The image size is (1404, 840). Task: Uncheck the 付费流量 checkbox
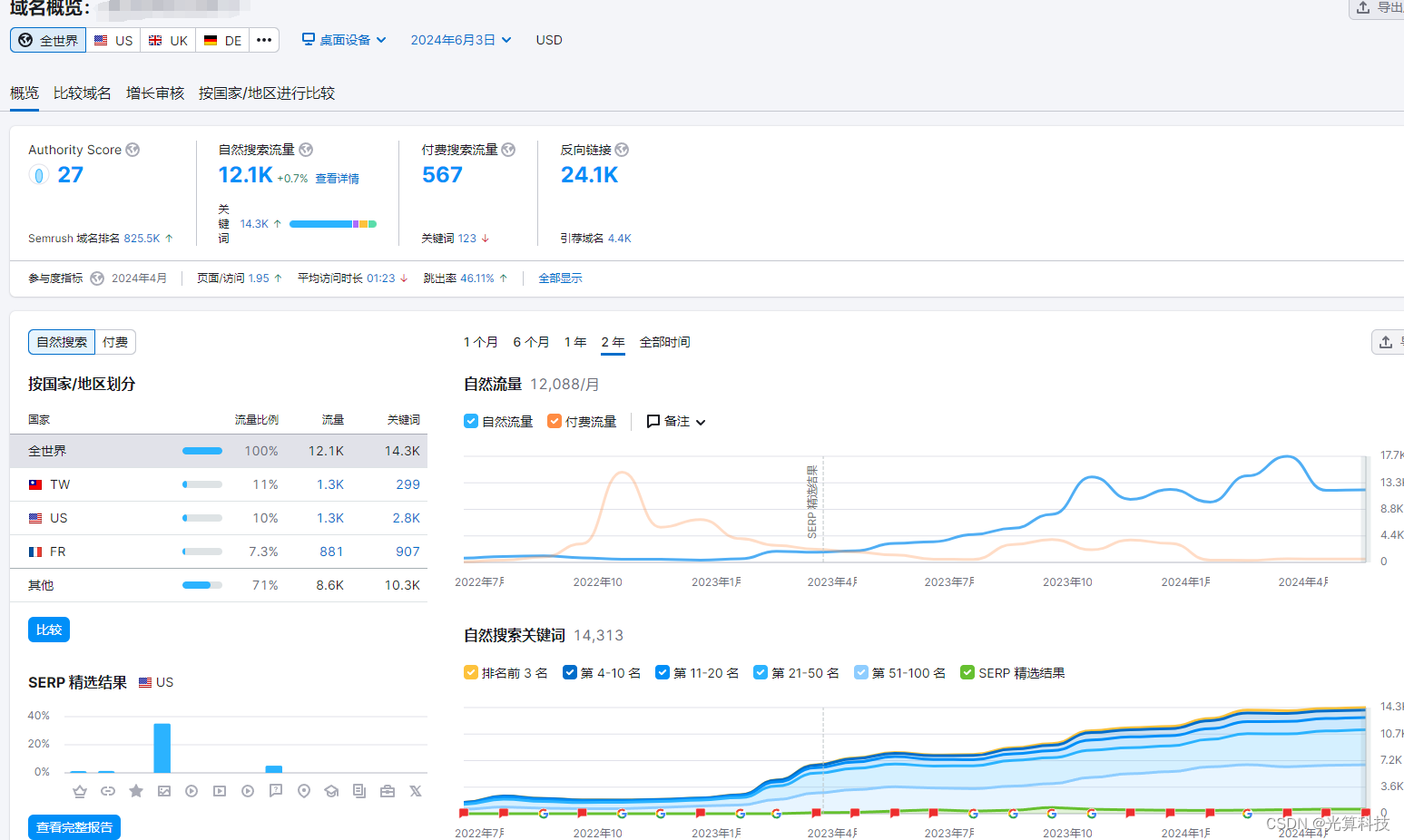(x=555, y=421)
